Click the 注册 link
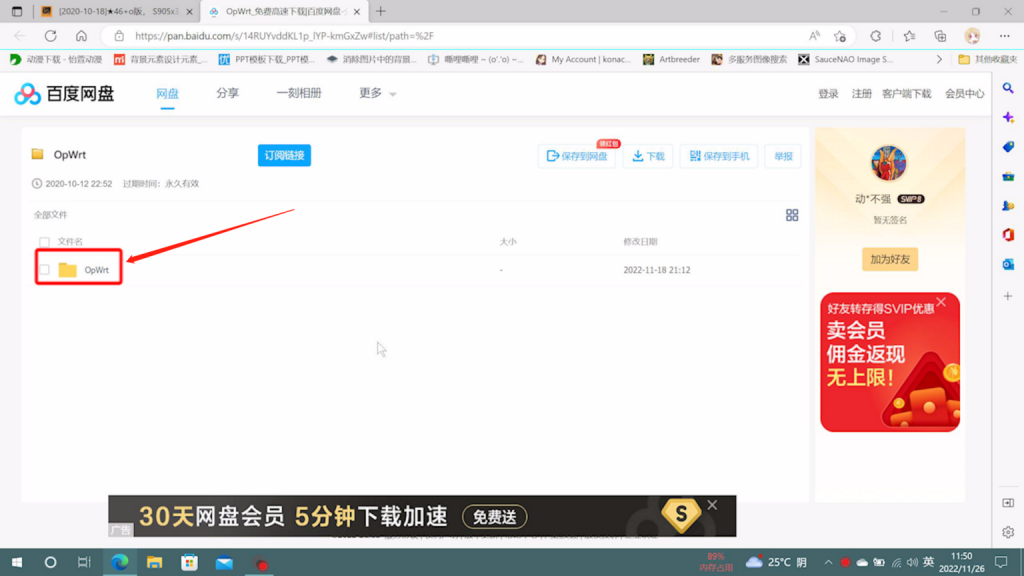Screen dimensions: 1024x576 click(x=861, y=94)
